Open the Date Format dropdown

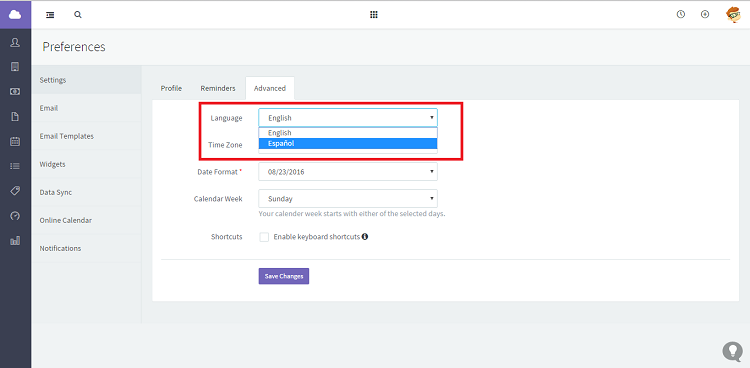tap(348, 171)
